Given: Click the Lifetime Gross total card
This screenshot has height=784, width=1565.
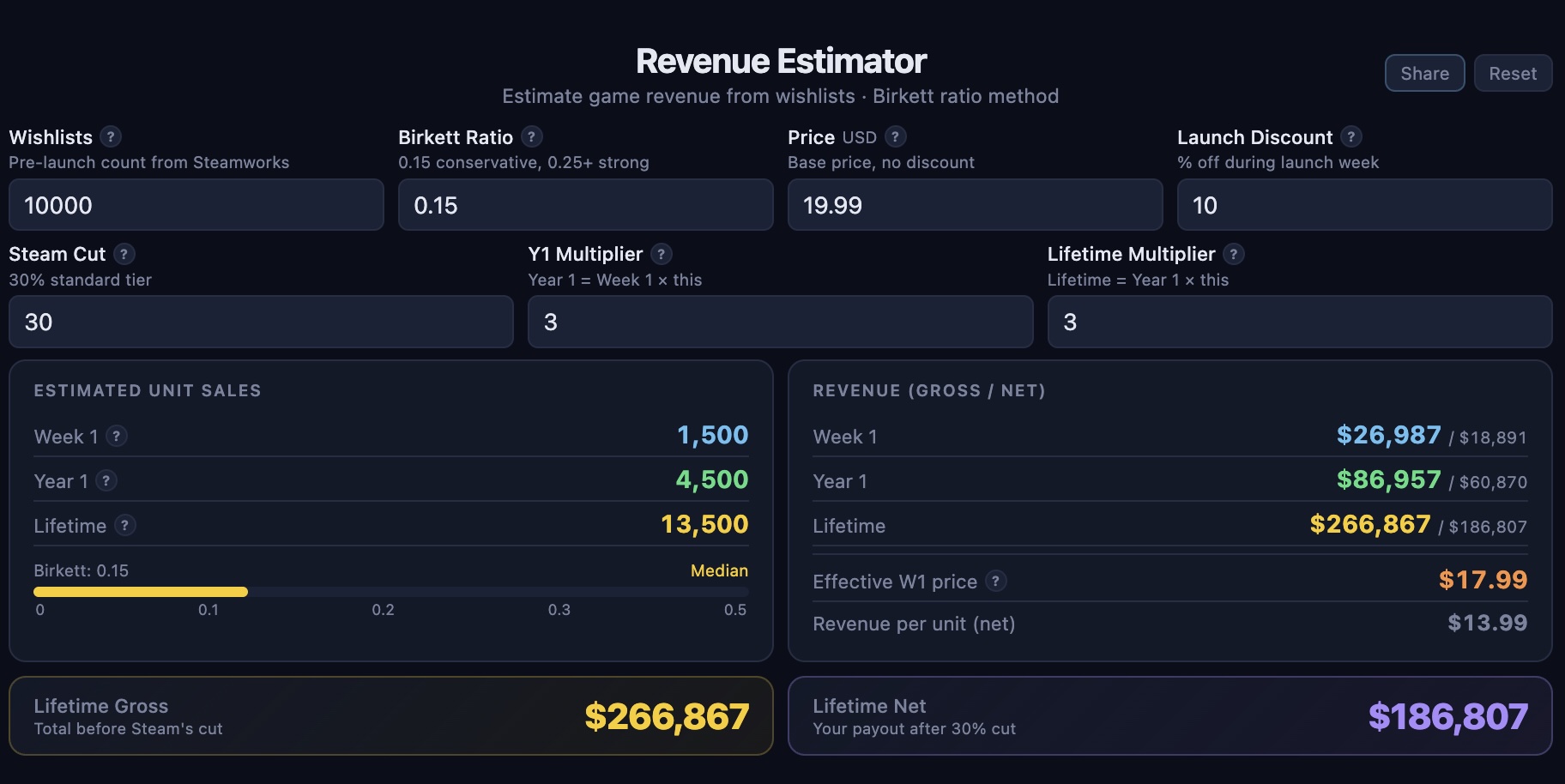Looking at the screenshot, I should [x=390, y=716].
